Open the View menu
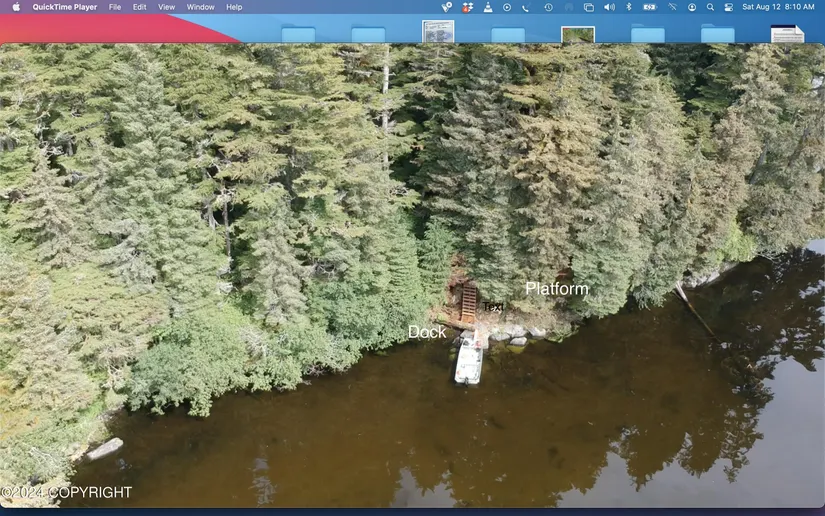Viewport: 825px width, 516px height. coord(166,7)
